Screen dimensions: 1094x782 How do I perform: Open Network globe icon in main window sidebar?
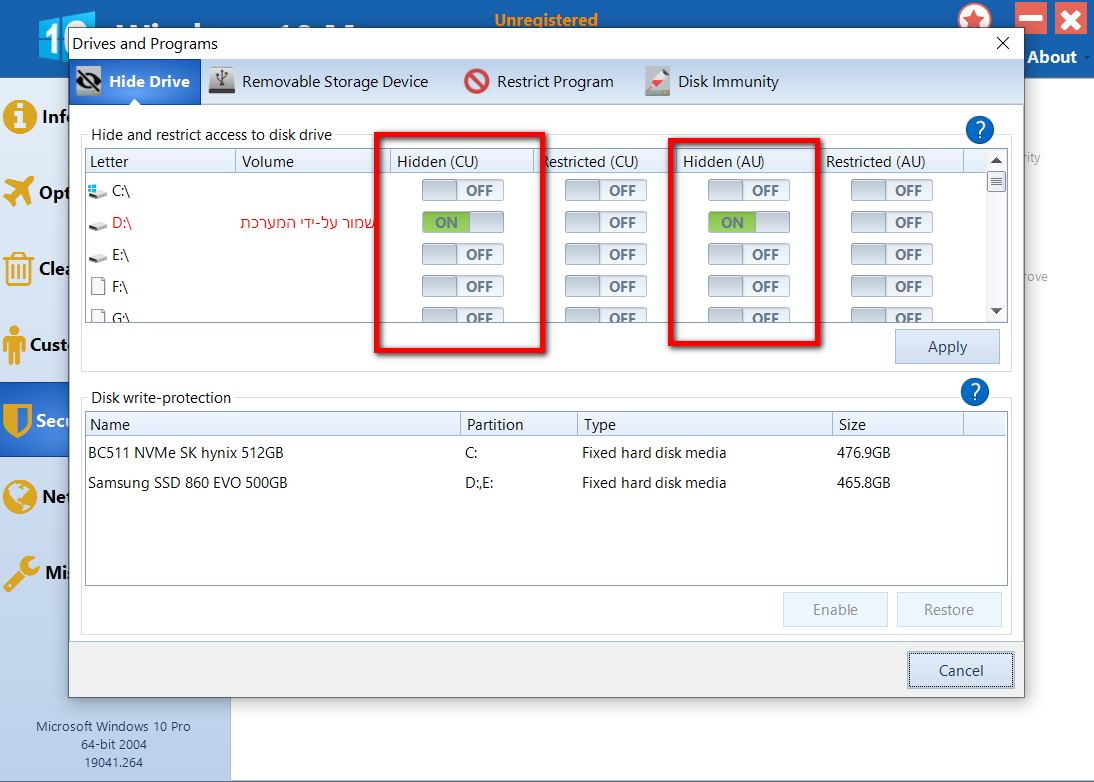pos(20,497)
